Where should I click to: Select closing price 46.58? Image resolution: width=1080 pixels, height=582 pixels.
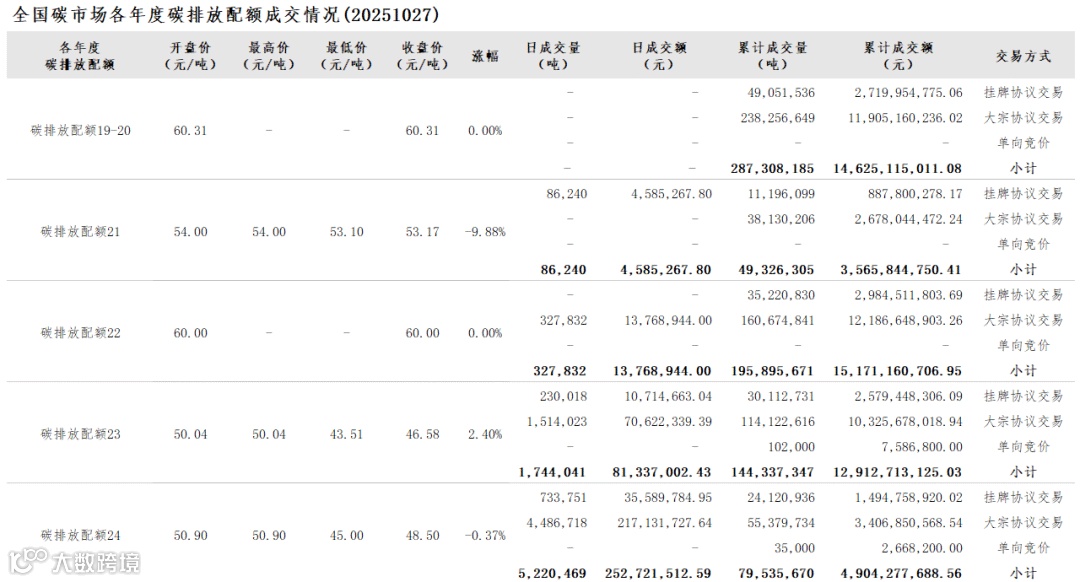point(422,434)
